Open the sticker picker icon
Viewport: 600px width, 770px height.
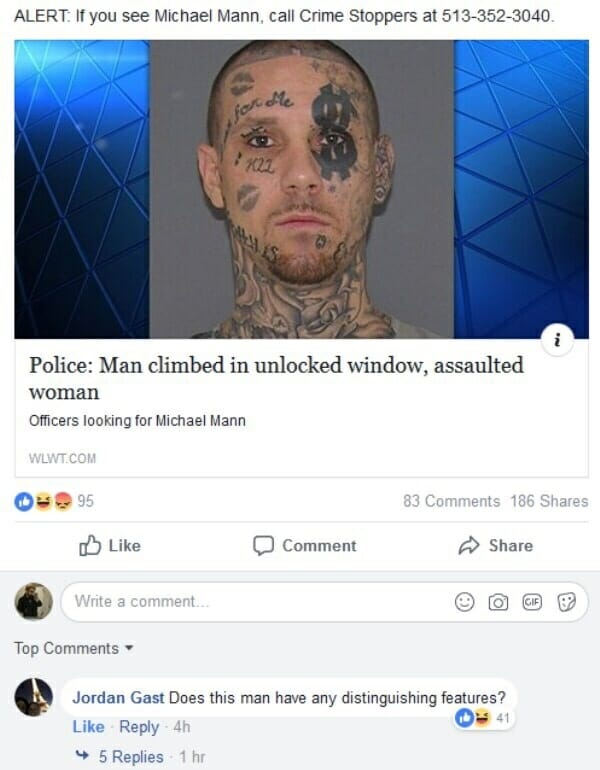tap(566, 602)
